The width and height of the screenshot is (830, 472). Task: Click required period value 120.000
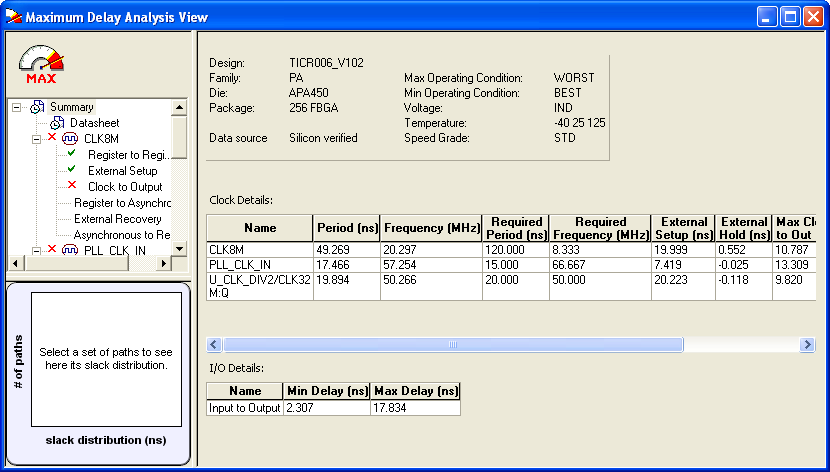click(x=516, y=250)
